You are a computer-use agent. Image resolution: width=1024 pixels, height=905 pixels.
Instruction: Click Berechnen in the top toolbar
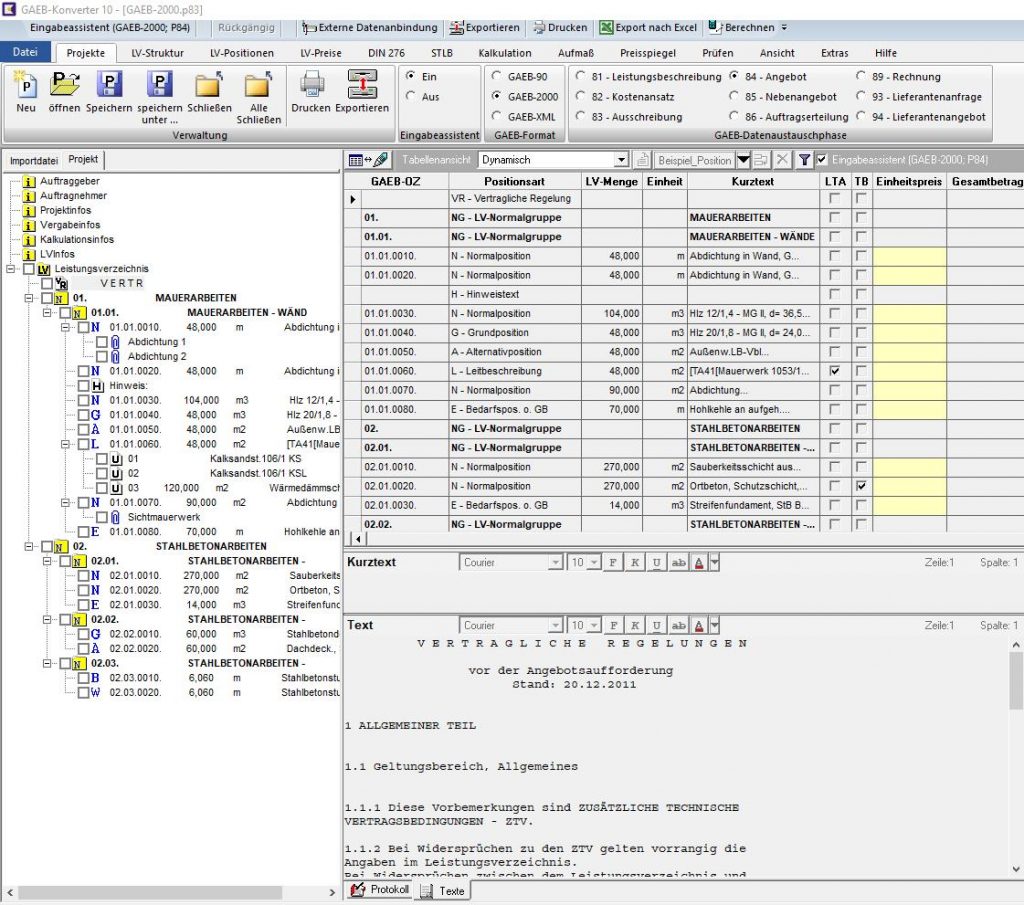(x=742, y=27)
